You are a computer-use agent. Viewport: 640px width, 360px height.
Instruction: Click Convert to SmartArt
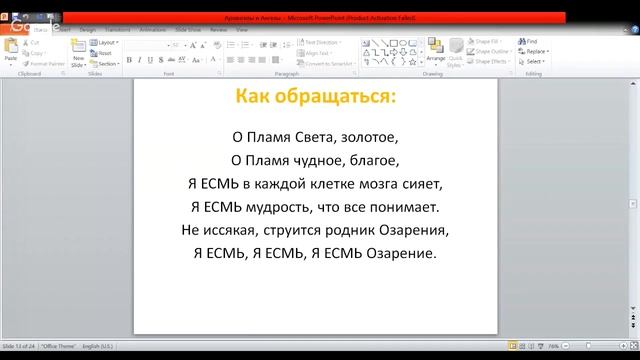click(x=326, y=64)
